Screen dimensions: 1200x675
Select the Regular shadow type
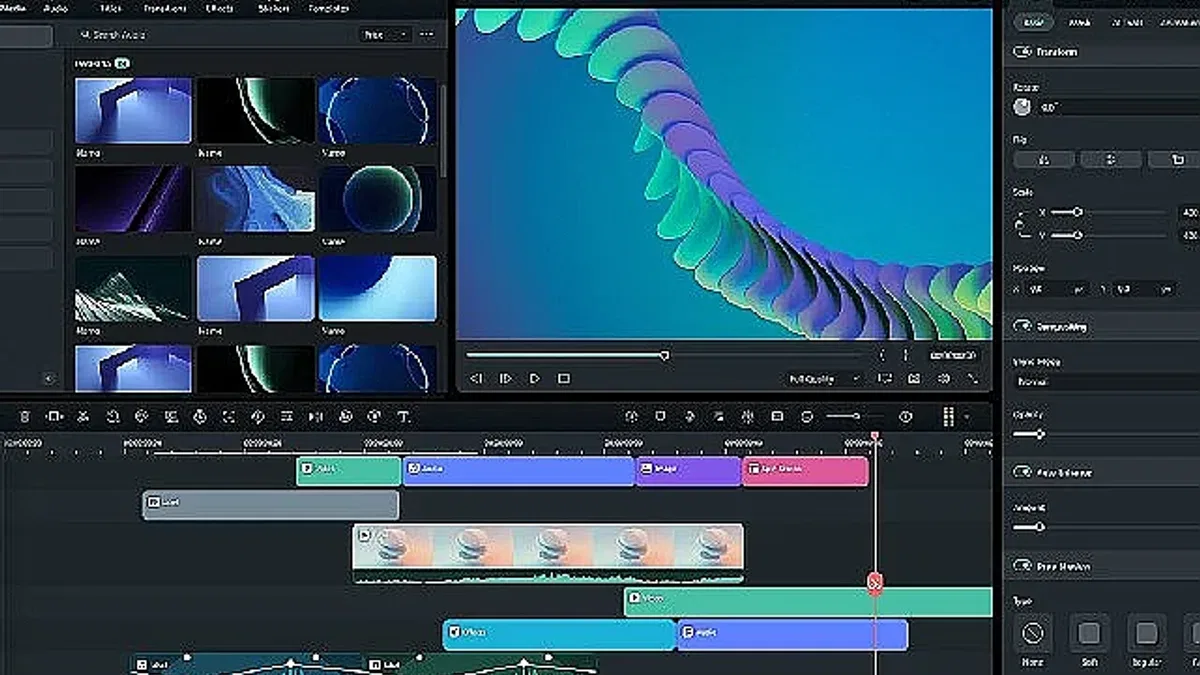pos(1147,633)
